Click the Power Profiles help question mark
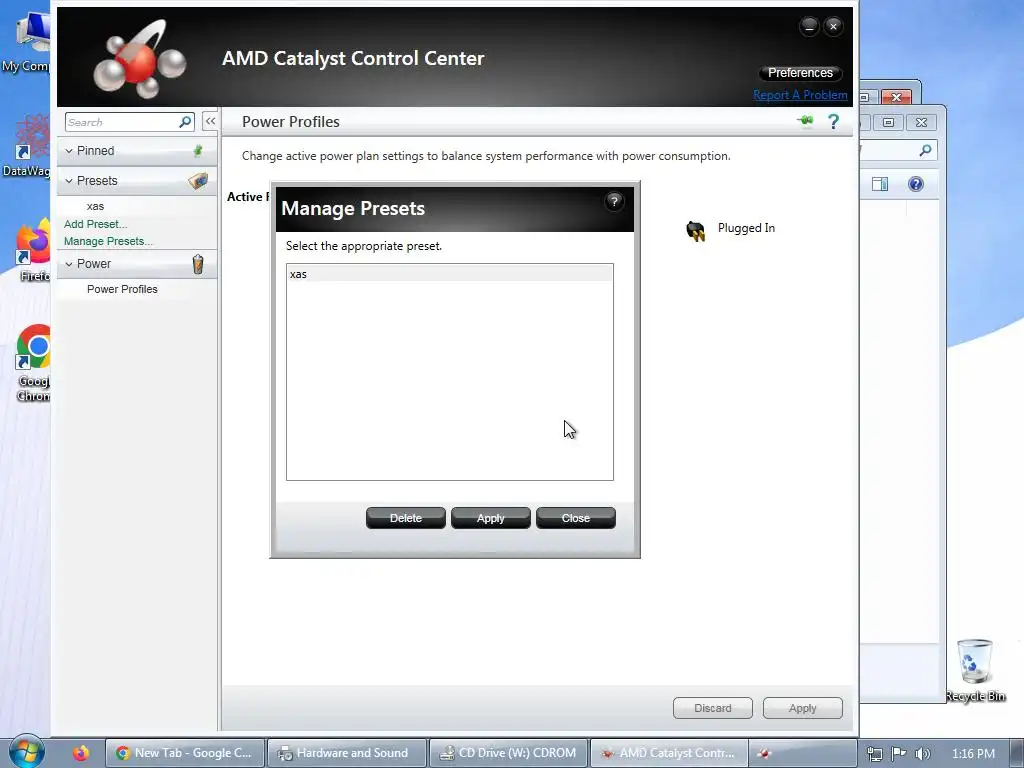 [833, 121]
